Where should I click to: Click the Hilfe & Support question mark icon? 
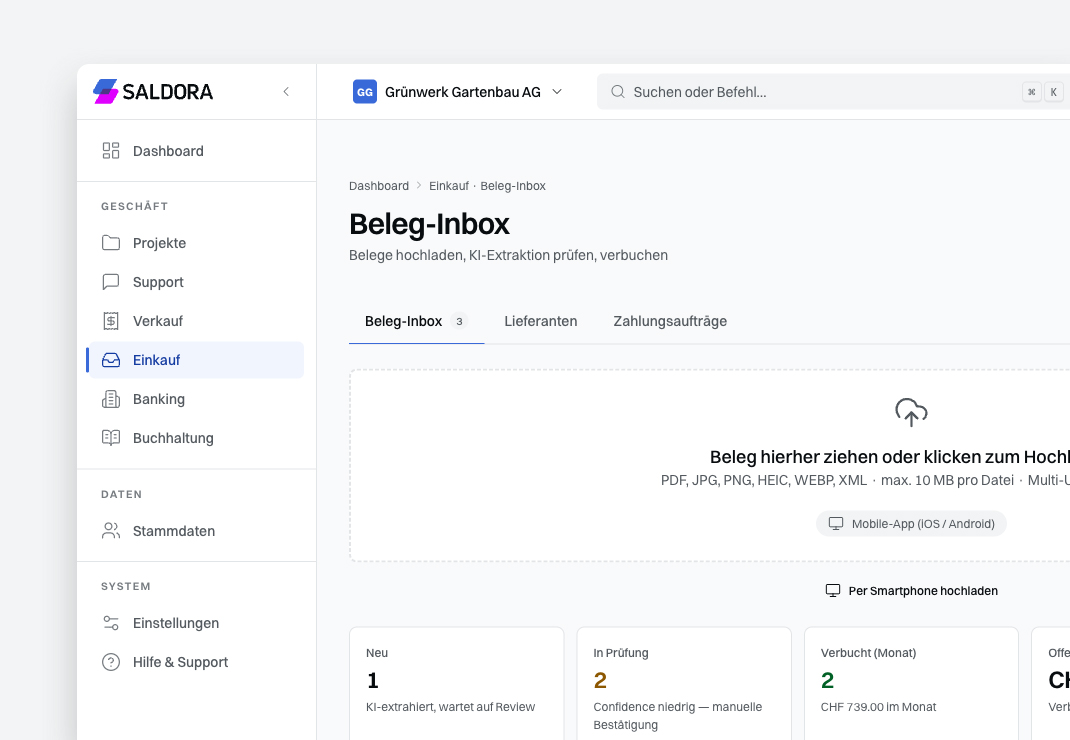click(111, 661)
